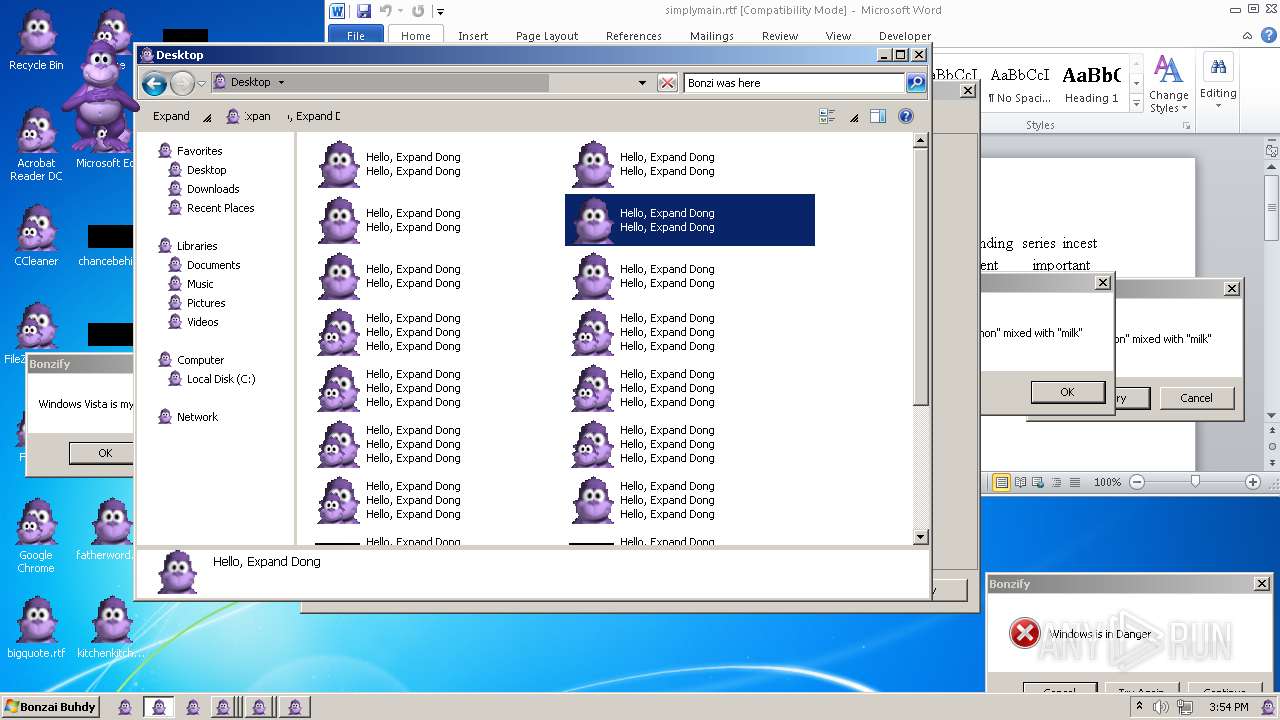Screen dimensions: 1280x720
Task: Click the Save icon in Word's quick access toolbar
Action: pyautogui.click(x=364, y=11)
